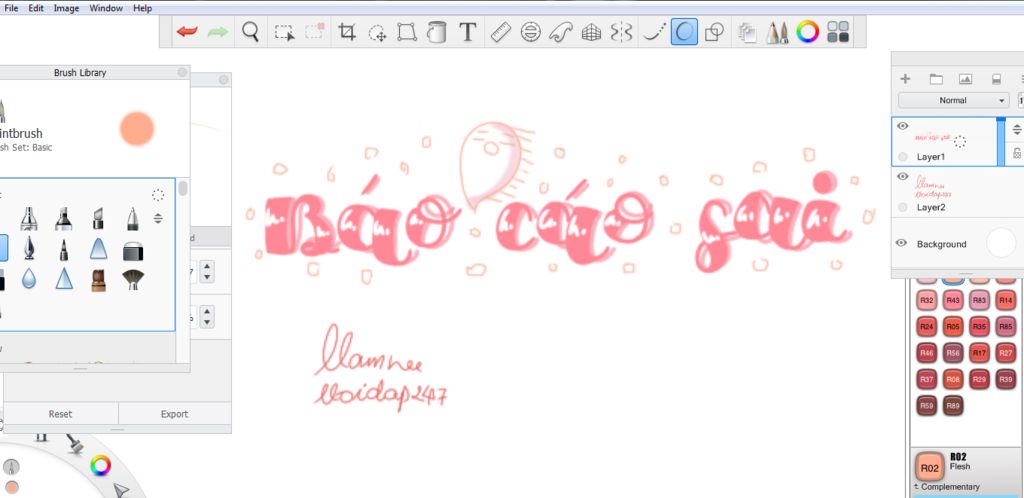Select the Zoom magnifier tool

[250, 31]
